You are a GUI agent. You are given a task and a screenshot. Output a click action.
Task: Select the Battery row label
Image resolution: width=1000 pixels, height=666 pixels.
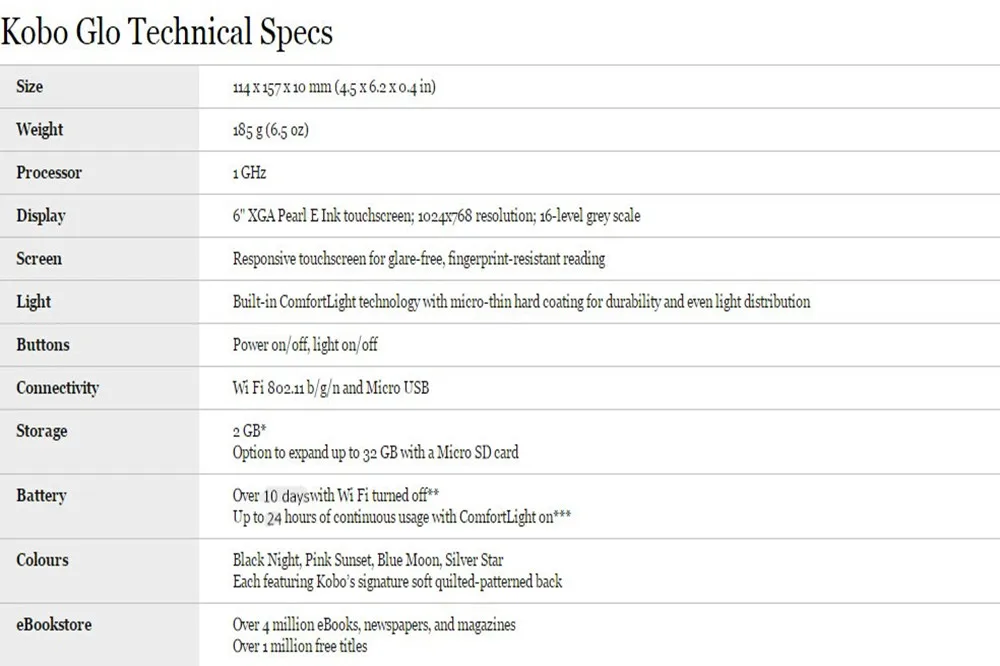[x=41, y=496]
